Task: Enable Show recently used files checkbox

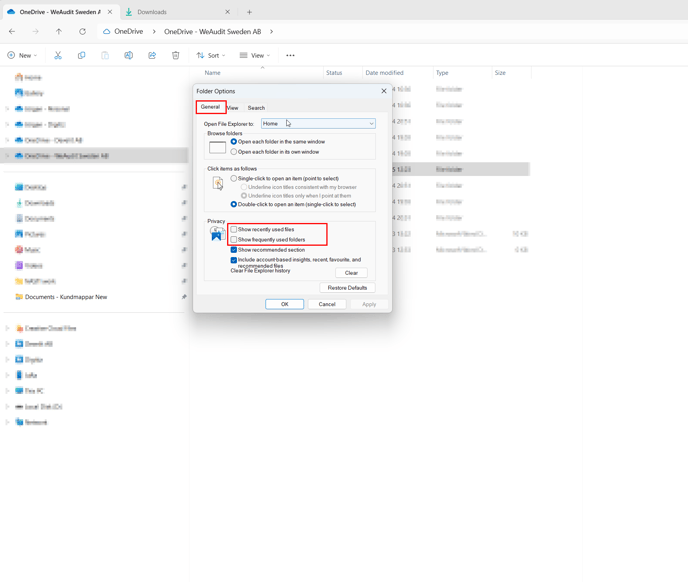Action: coord(234,230)
